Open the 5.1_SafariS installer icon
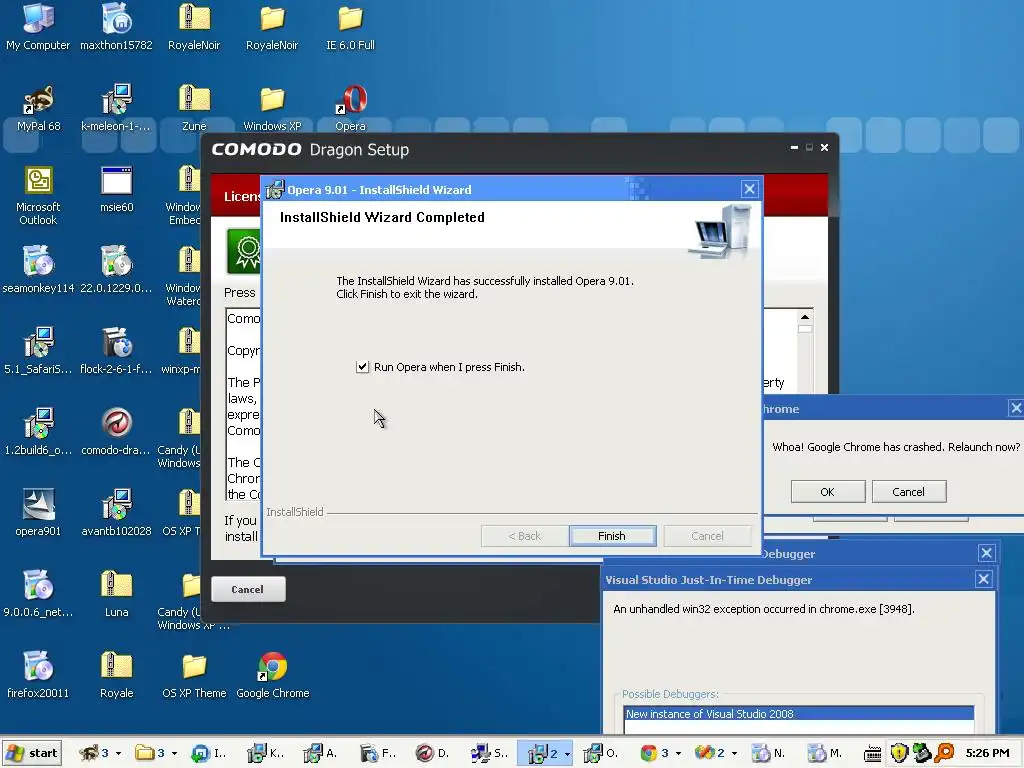Image resolution: width=1024 pixels, height=768 pixels. click(x=38, y=350)
